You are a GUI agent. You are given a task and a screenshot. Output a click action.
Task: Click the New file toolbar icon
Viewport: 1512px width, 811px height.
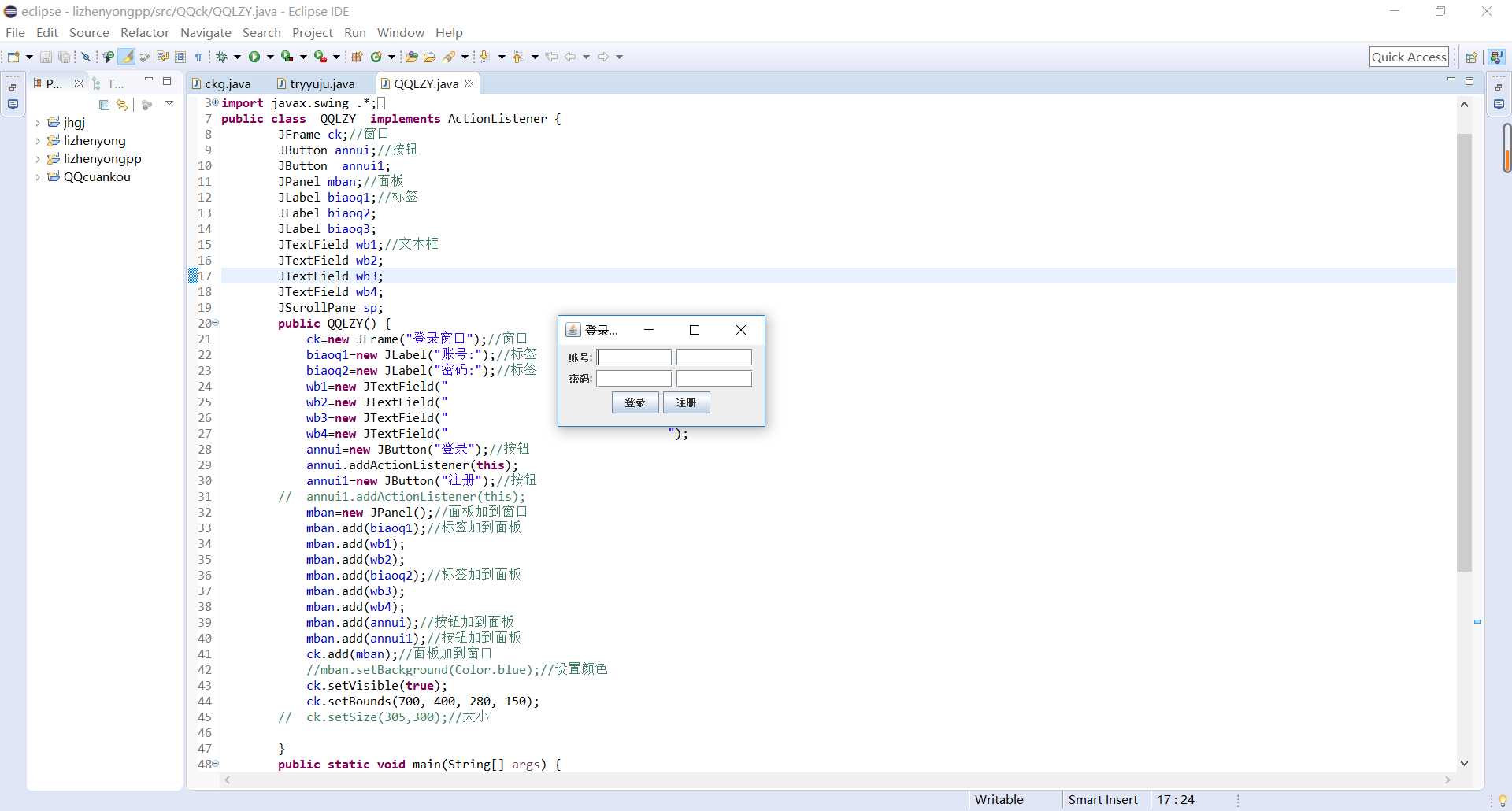click(x=13, y=57)
